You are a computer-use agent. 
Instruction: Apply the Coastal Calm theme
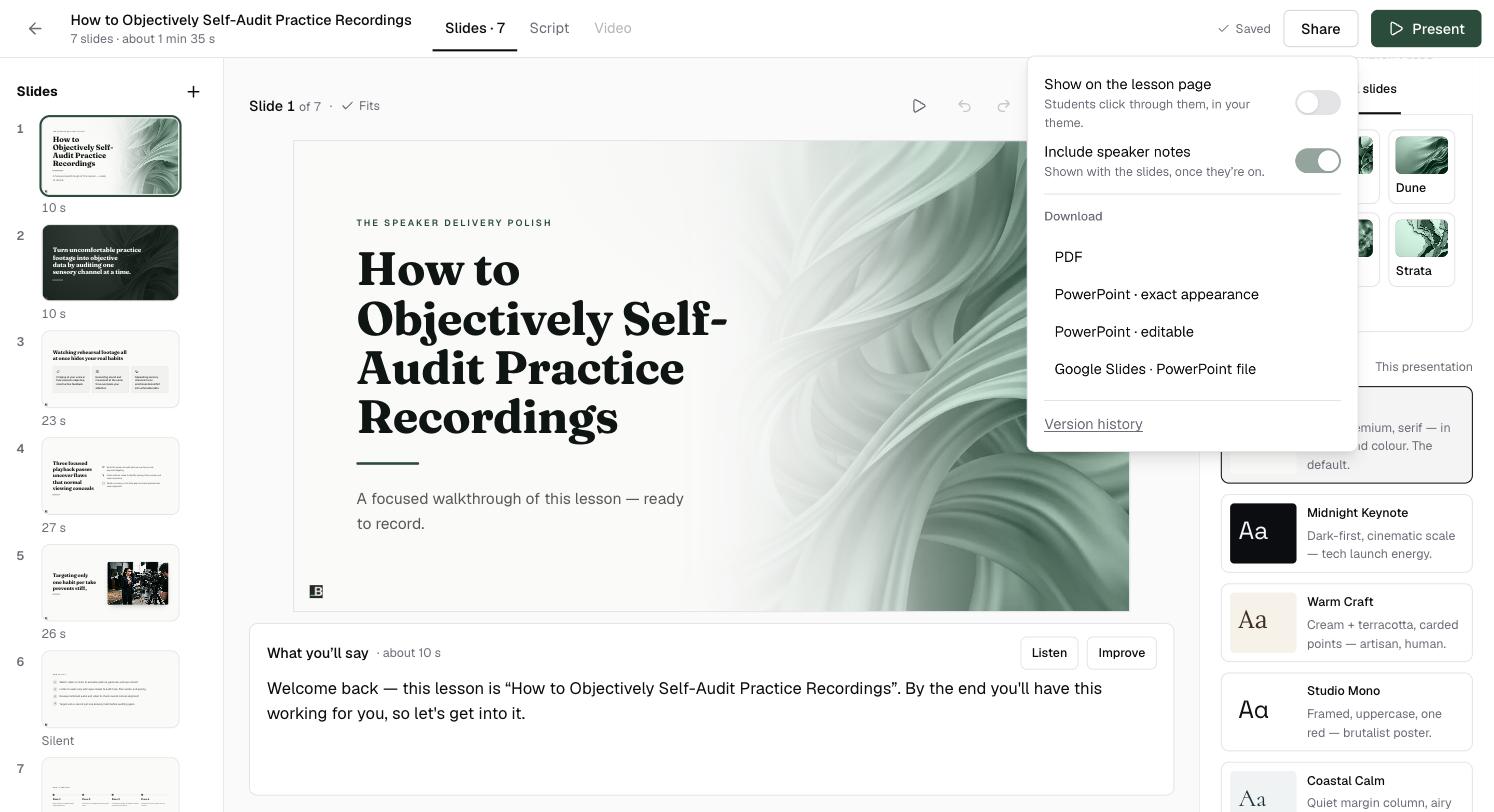click(x=1346, y=788)
